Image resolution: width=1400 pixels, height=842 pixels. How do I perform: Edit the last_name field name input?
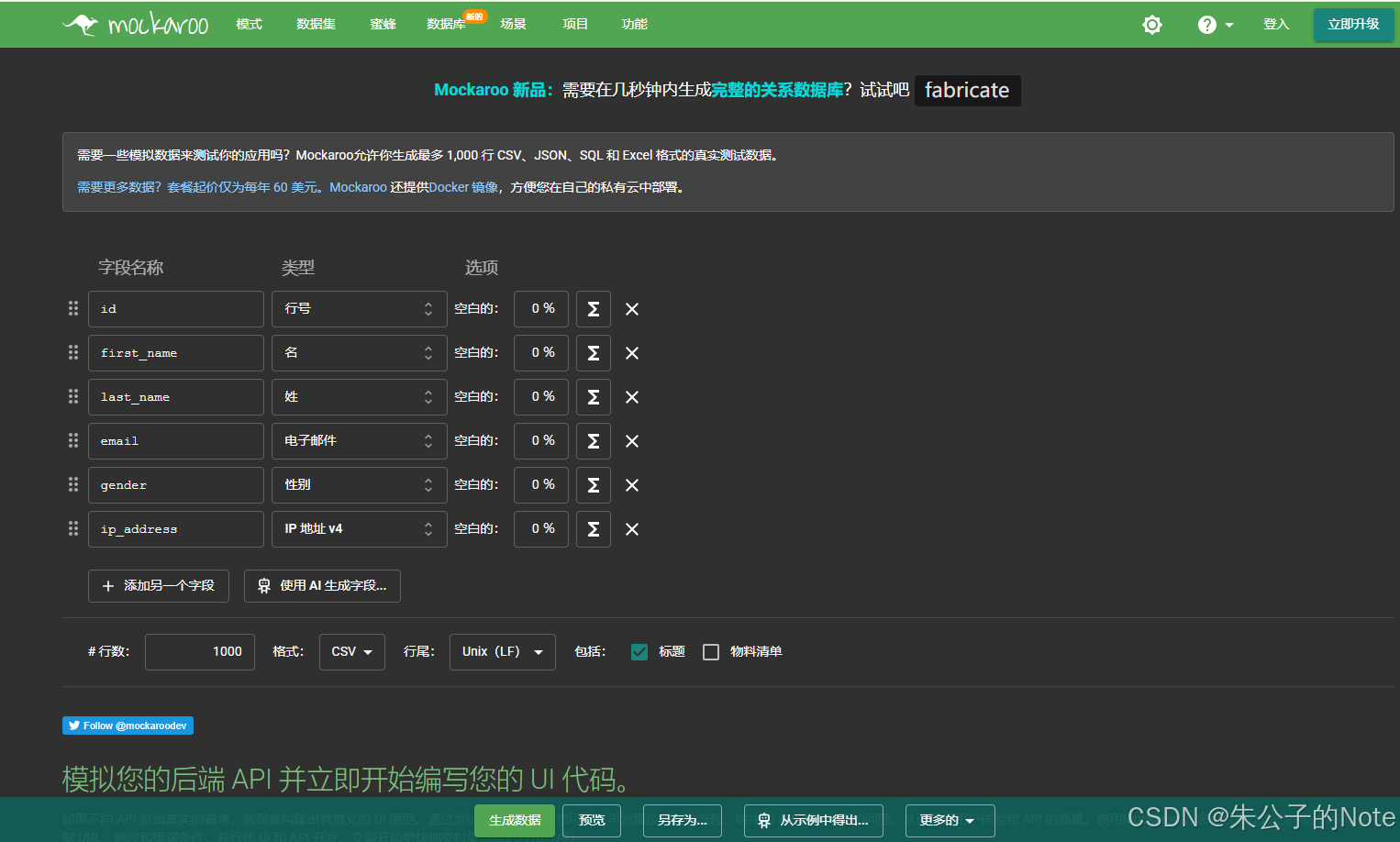[x=176, y=397]
